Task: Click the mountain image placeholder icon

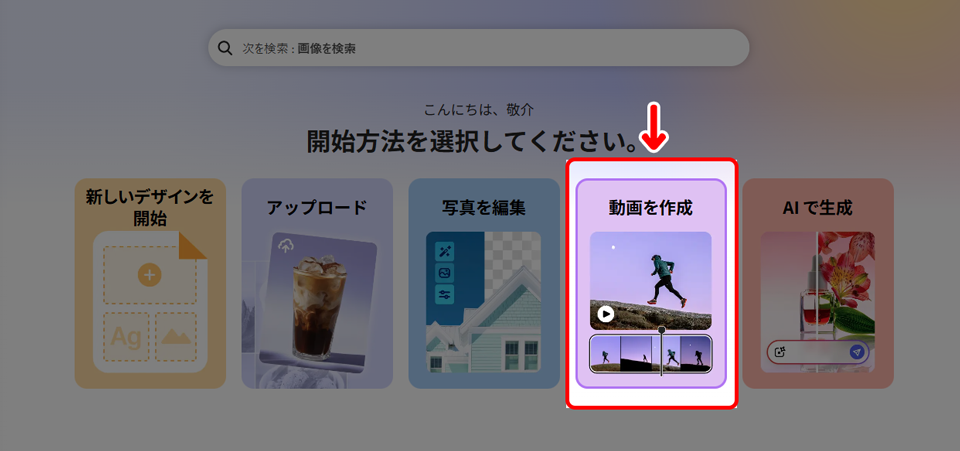Action: click(175, 337)
